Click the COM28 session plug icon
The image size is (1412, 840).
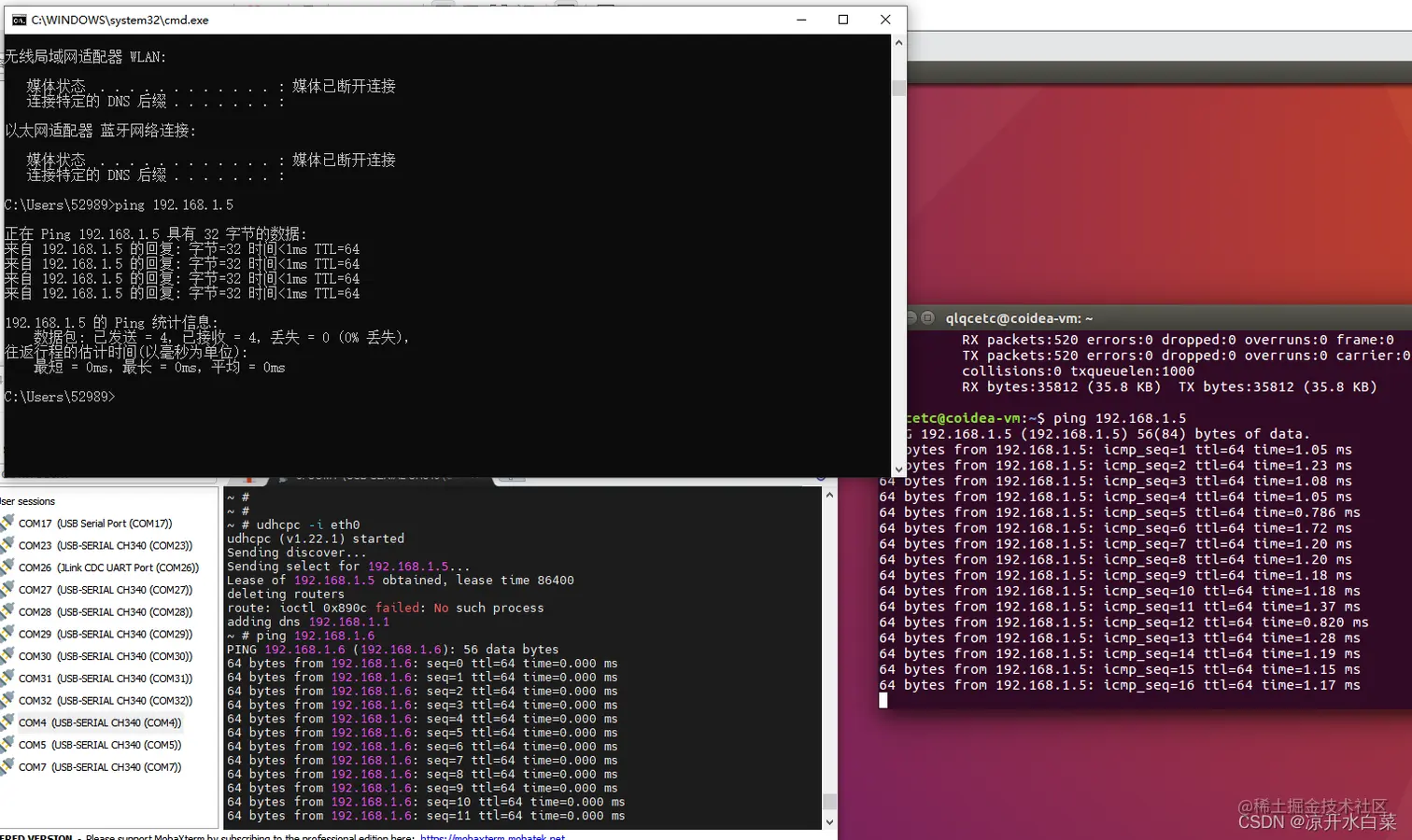(7, 611)
